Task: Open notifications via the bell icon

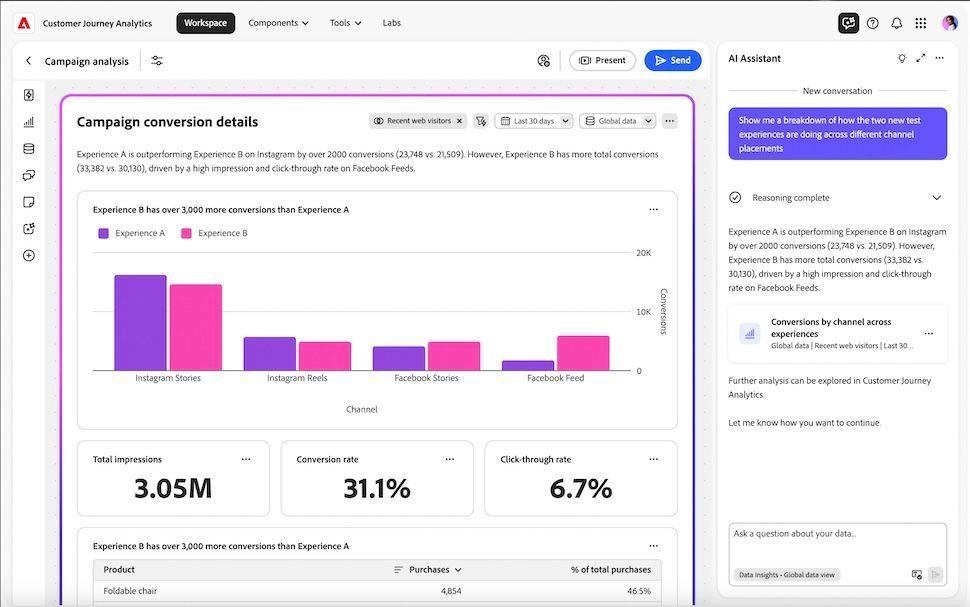Action: (894, 23)
